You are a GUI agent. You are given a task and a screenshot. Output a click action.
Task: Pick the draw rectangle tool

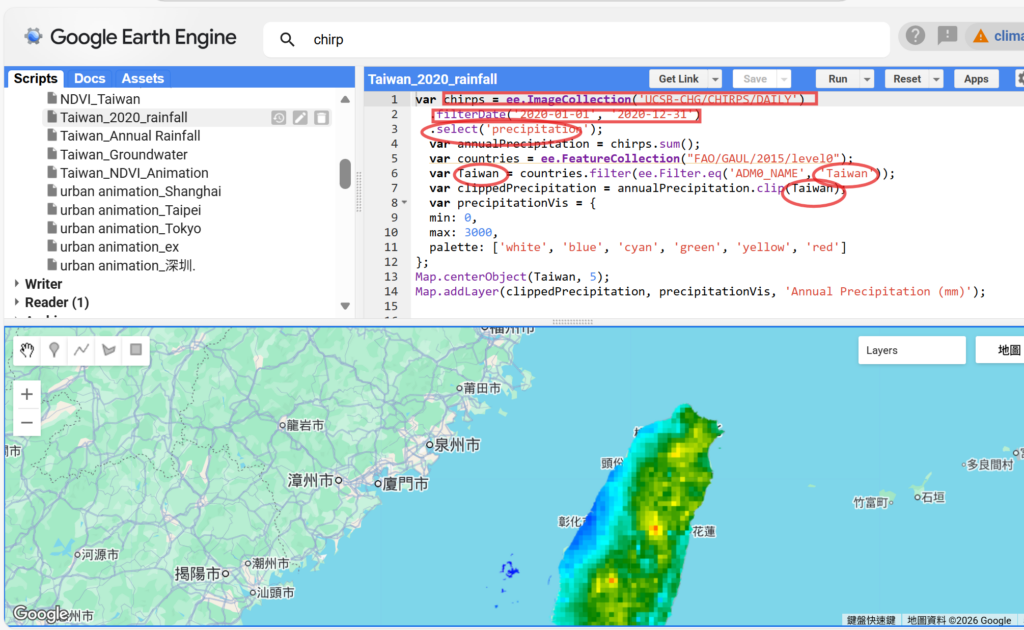[x=136, y=350]
